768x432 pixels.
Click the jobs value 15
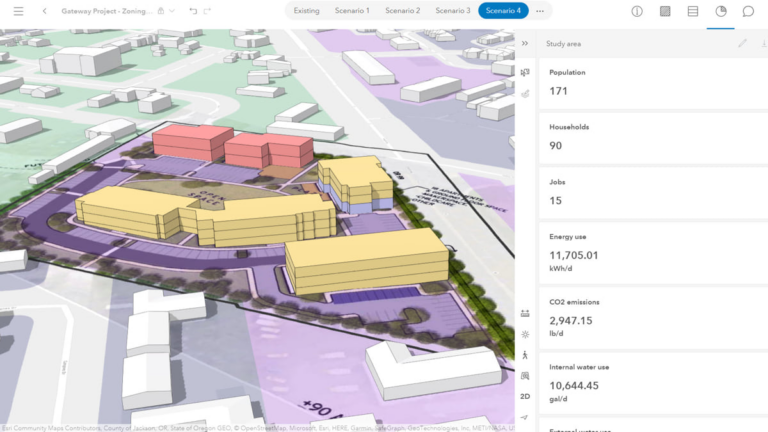tap(555, 201)
